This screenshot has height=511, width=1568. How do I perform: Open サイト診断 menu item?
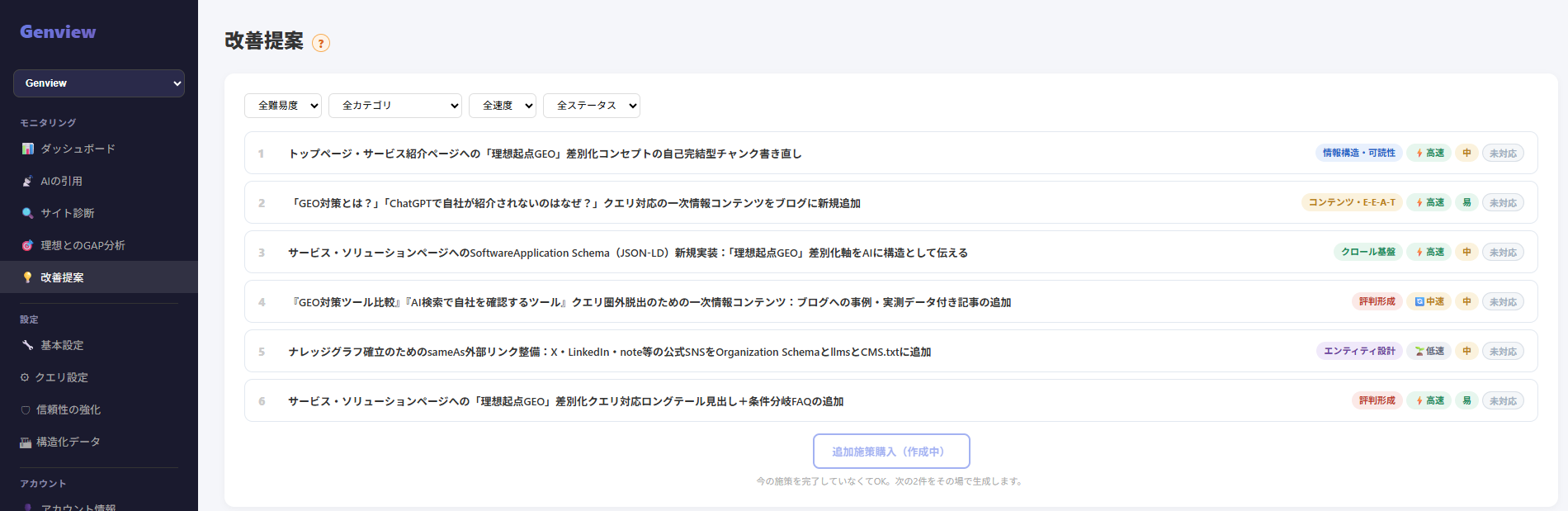coord(99,213)
